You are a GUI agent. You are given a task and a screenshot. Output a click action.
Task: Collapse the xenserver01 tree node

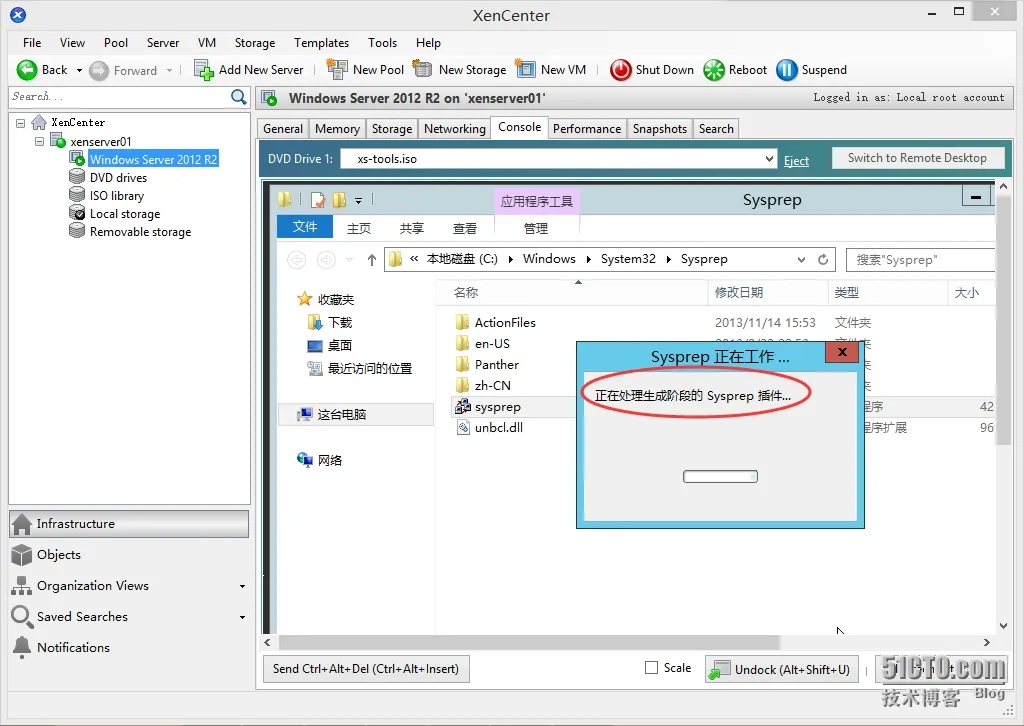point(39,141)
